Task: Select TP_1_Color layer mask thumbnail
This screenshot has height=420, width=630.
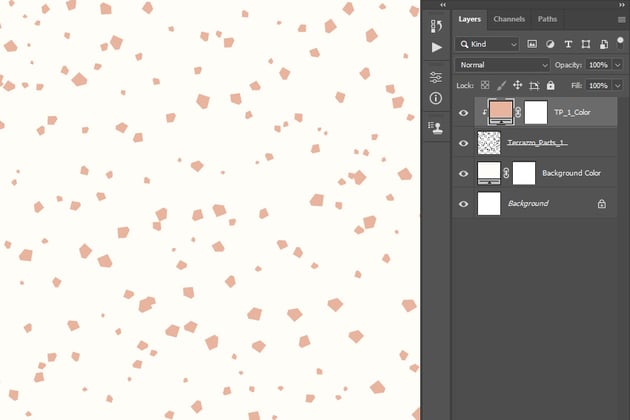Action: pos(536,113)
